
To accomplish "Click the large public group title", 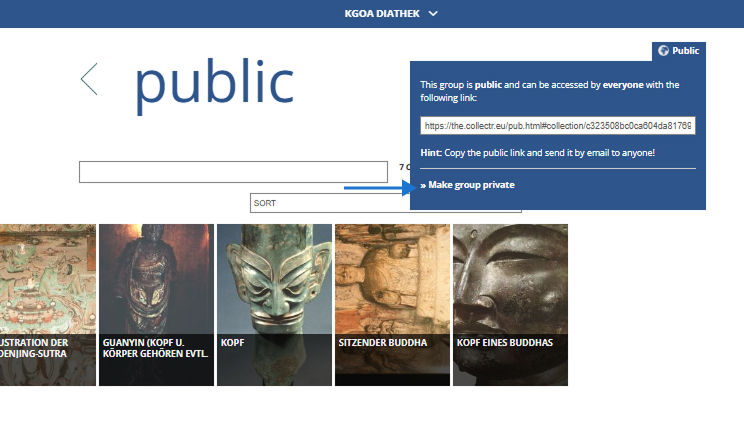I will [214, 85].
